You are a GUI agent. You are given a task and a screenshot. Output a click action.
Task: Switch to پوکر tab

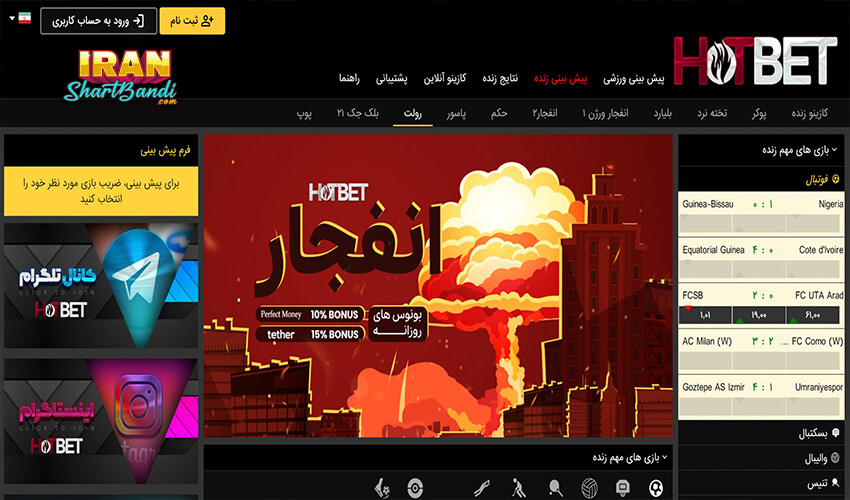click(x=759, y=113)
